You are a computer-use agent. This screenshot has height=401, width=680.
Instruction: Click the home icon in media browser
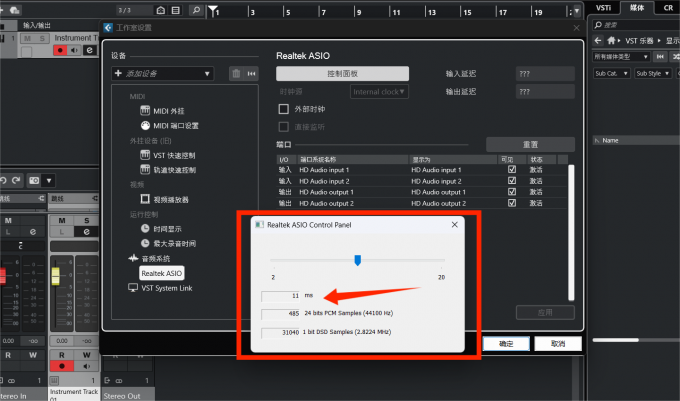click(611, 40)
